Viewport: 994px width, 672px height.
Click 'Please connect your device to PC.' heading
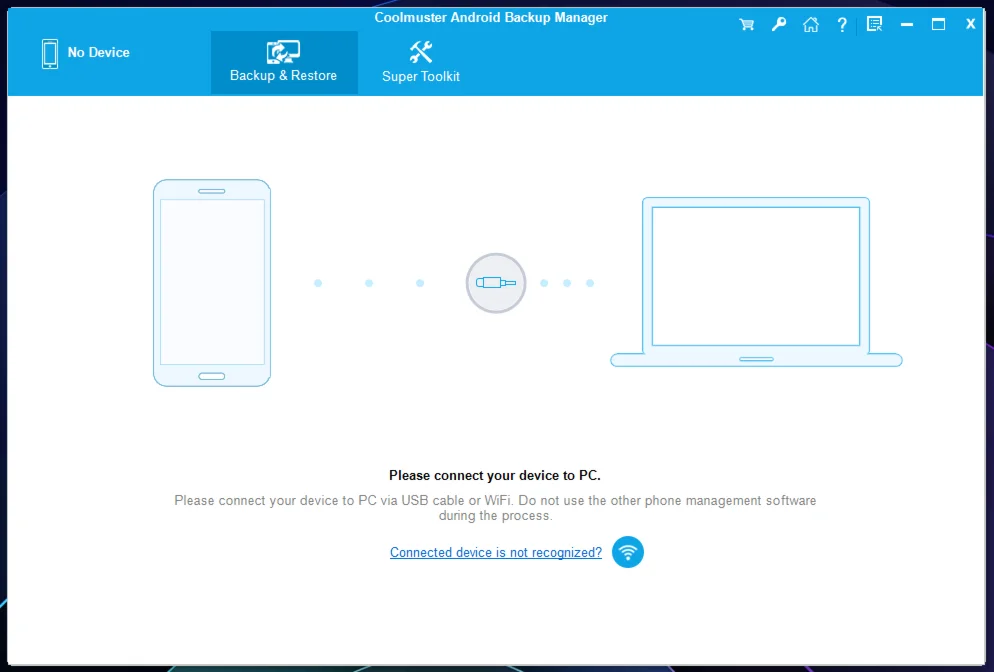[494, 475]
